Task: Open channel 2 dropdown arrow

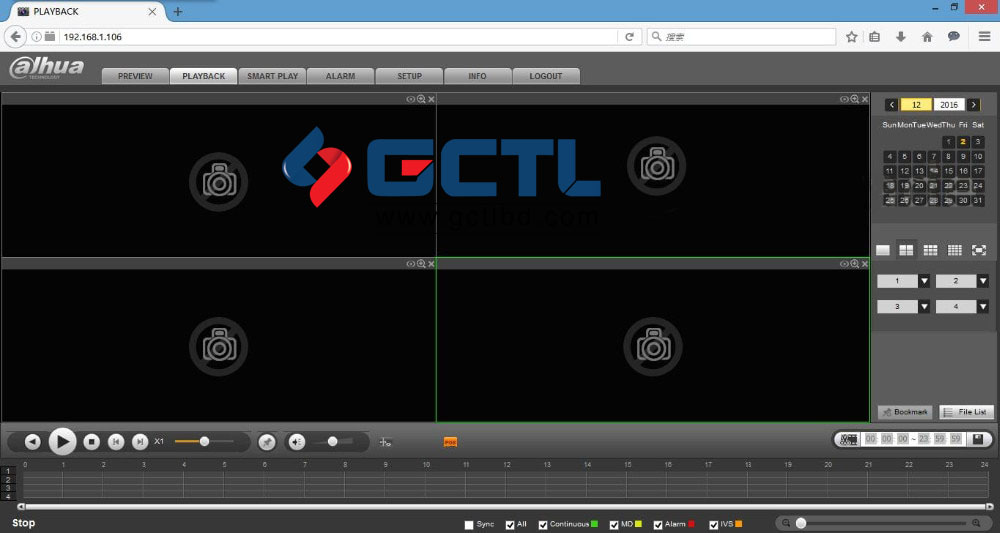Action: click(983, 281)
